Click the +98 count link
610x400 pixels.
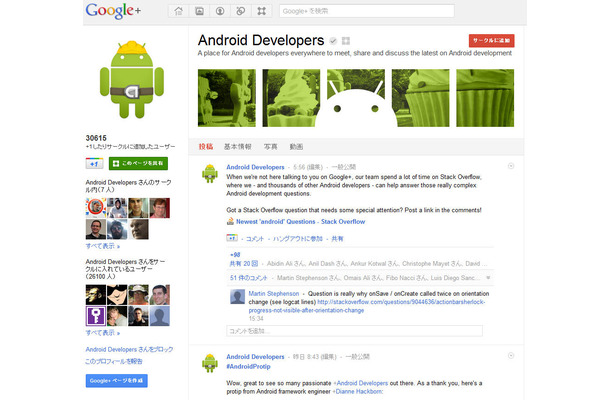click(235, 254)
